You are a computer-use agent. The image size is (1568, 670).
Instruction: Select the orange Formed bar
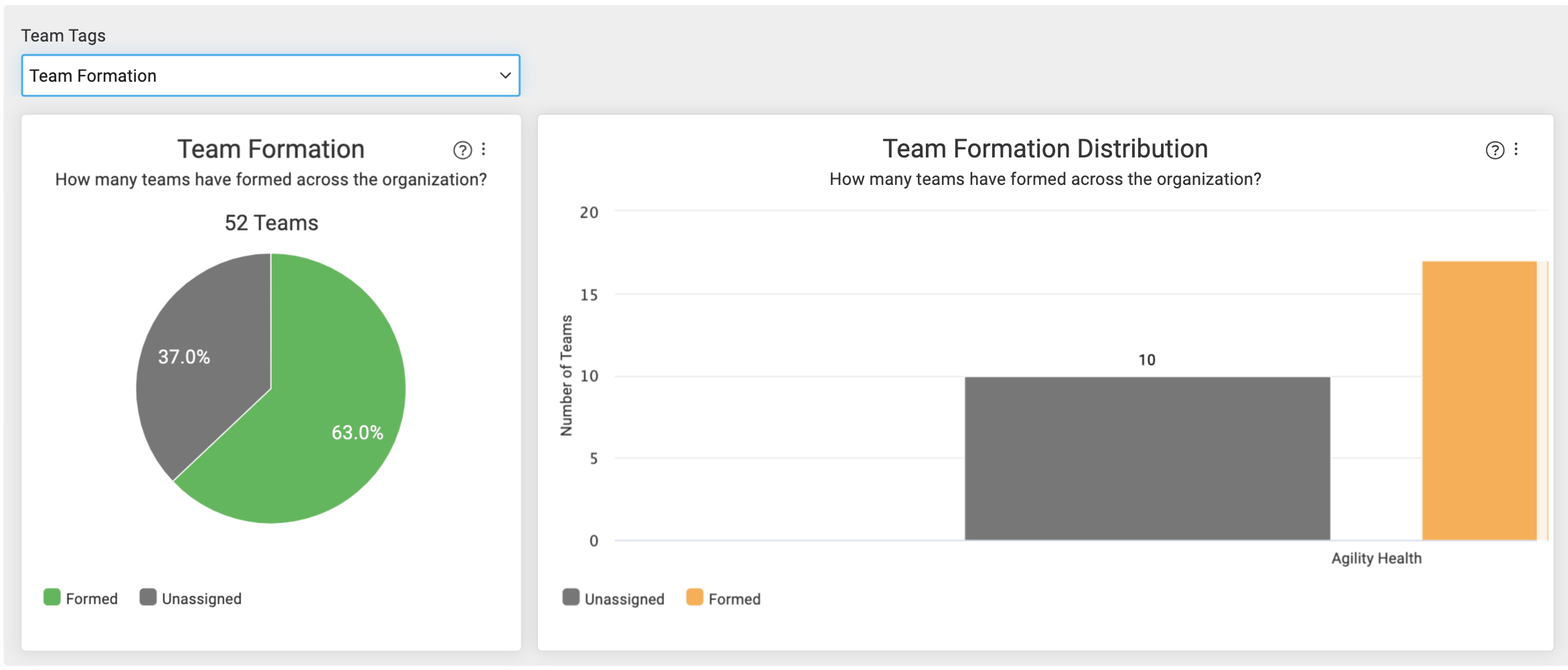point(1479,401)
